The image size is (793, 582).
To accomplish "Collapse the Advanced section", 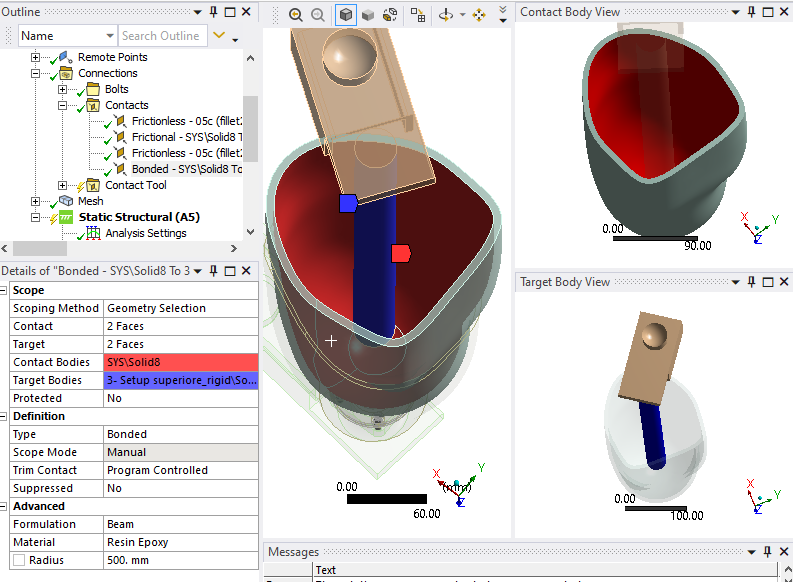I will tap(4, 507).
